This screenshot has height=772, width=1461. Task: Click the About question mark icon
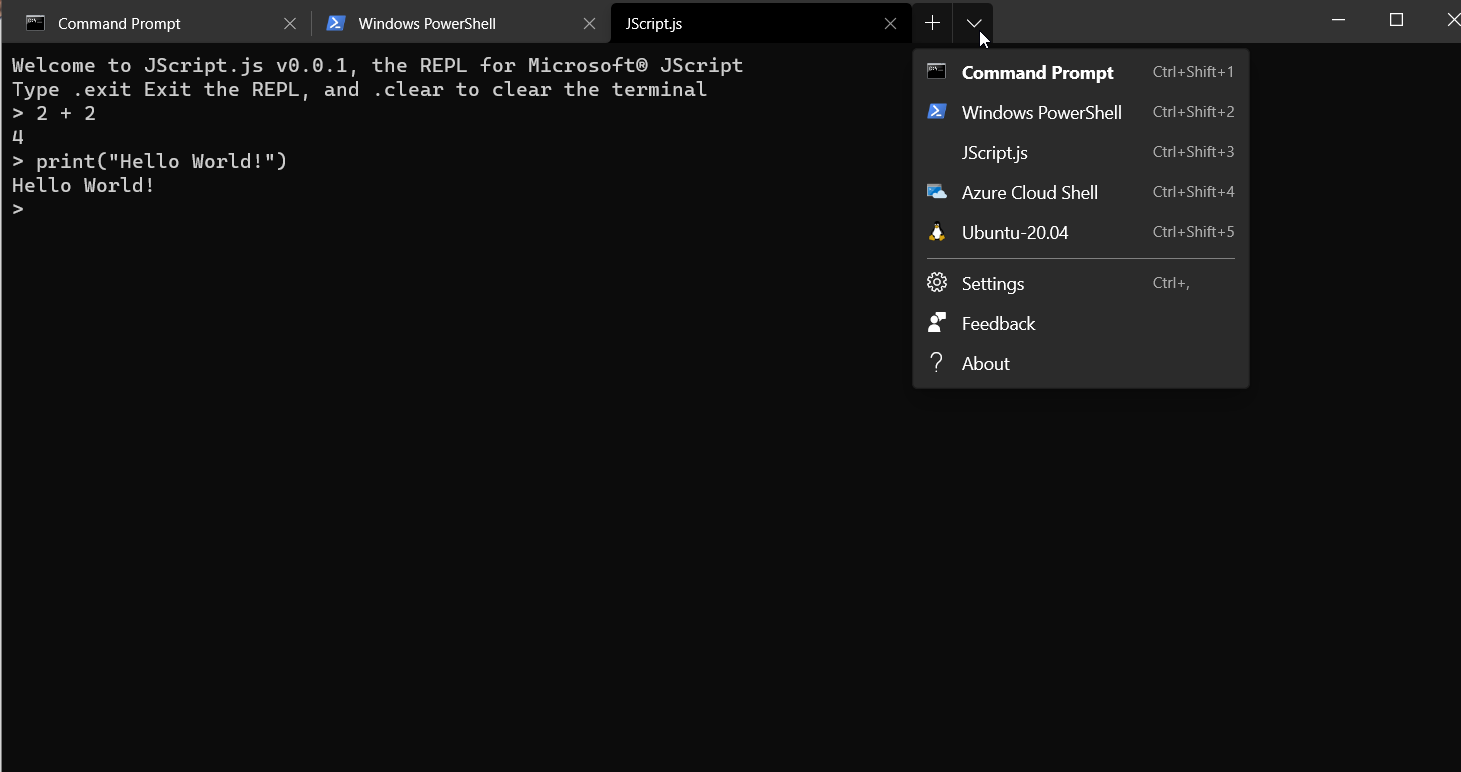pos(936,362)
